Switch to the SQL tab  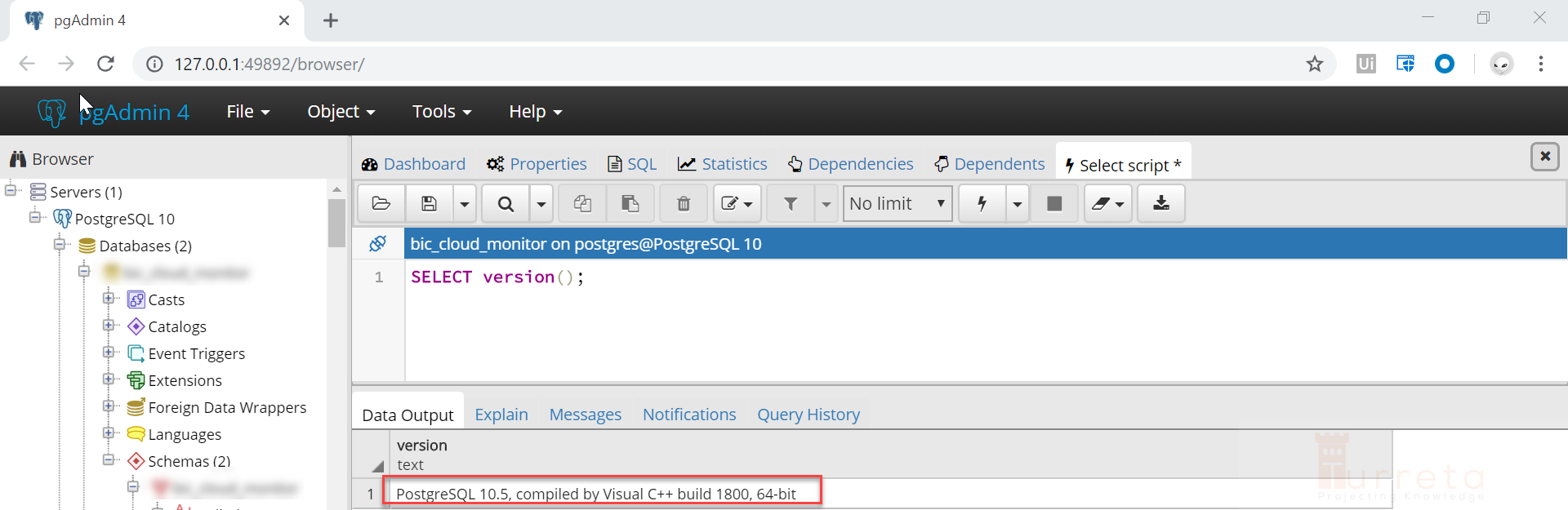click(x=632, y=164)
